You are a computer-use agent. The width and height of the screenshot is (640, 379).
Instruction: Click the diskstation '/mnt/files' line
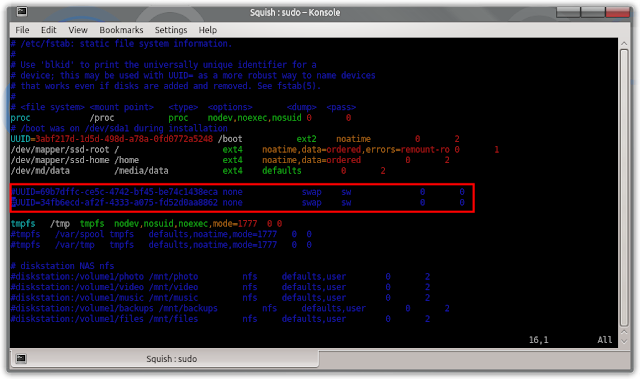[x=220, y=319]
